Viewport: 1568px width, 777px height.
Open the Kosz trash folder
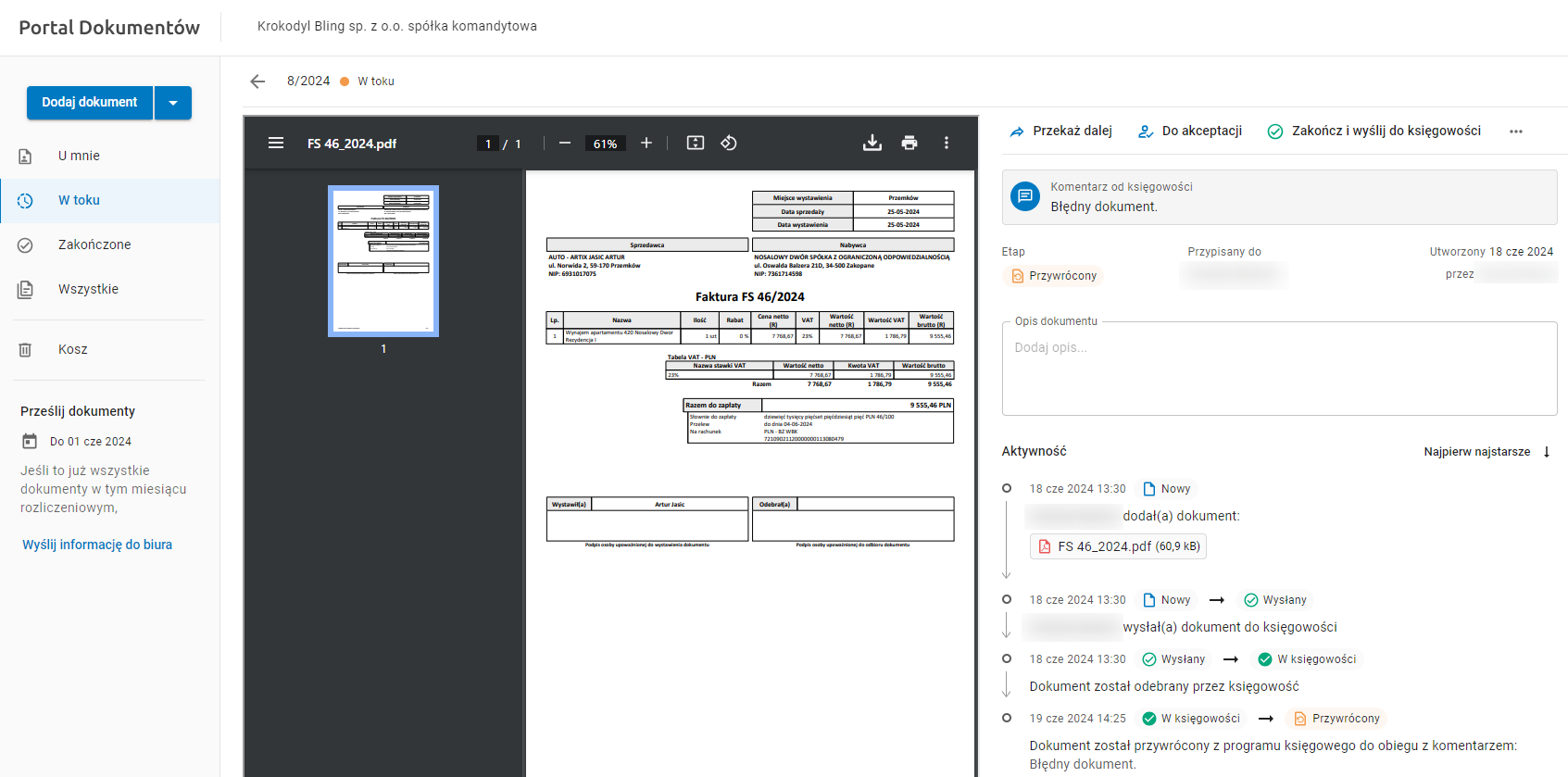click(73, 349)
